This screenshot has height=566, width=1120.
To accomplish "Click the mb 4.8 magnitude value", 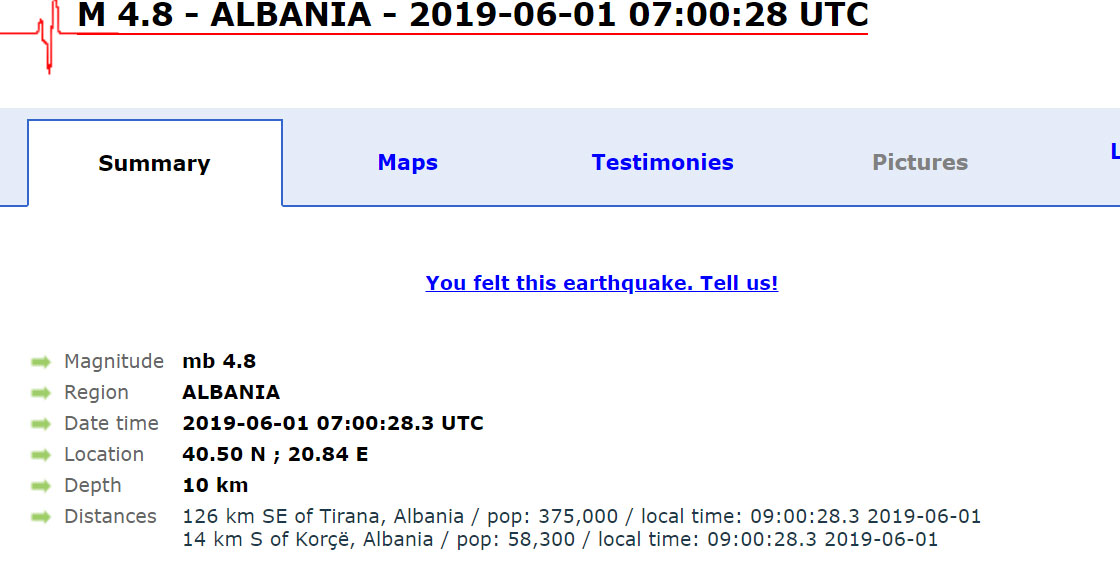I will [219, 361].
